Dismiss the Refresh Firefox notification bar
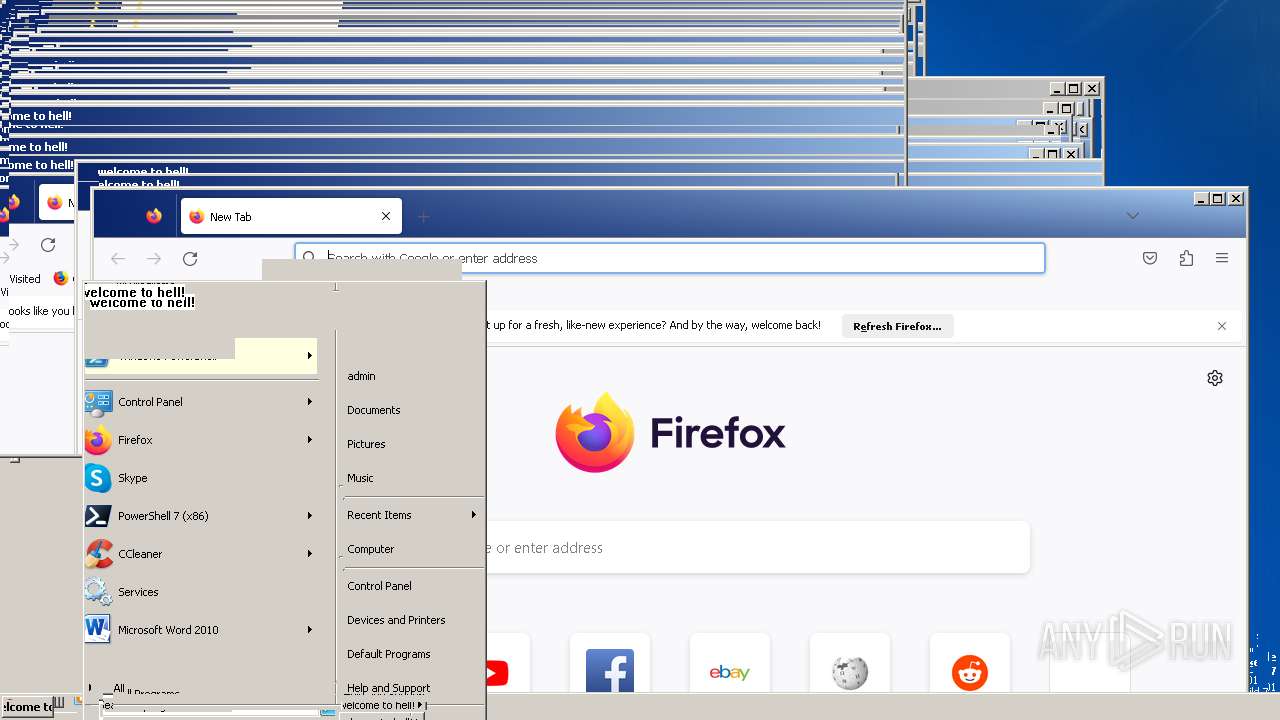 point(1222,326)
